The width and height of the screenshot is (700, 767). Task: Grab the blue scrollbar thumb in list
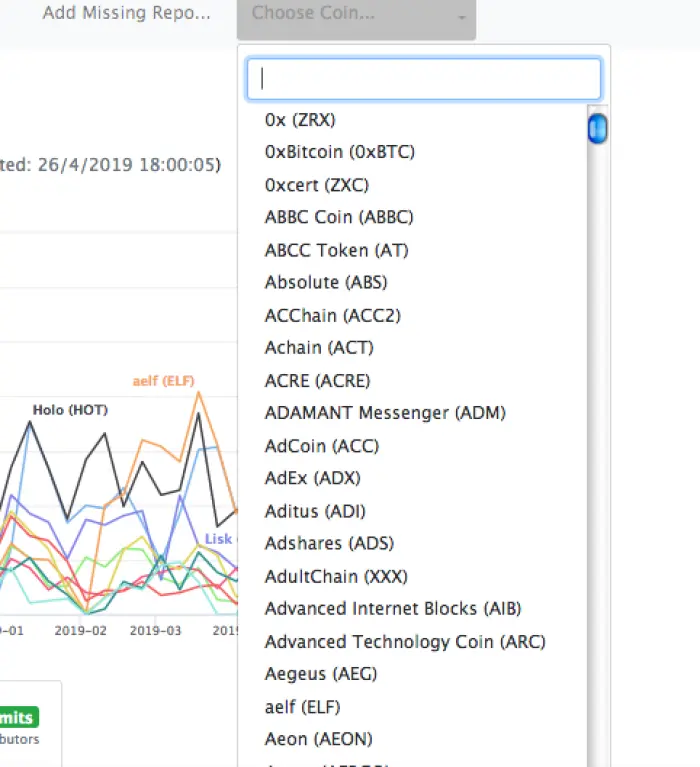point(597,129)
